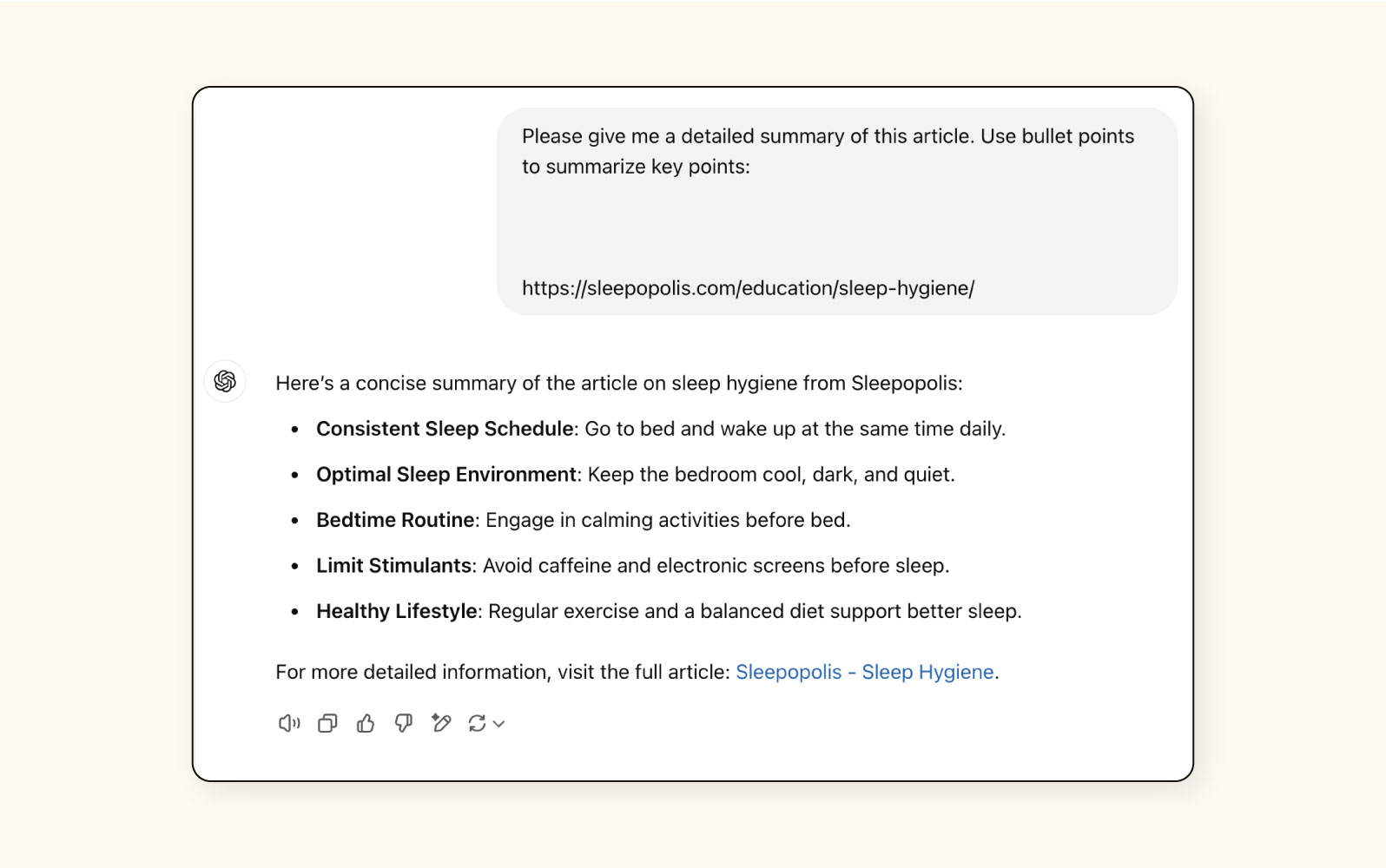Expand the model switch chevron dropdown
1386x868 pixels.
498,724
